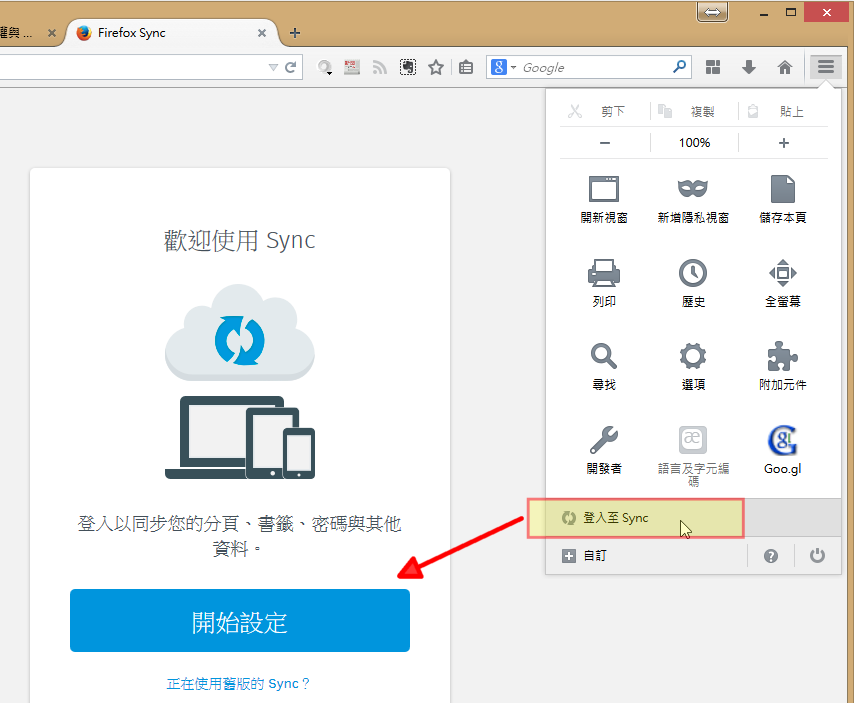Open the URL history dropdown arrow
The height and width of the screenshot is (703, 854).
[273, 68]
